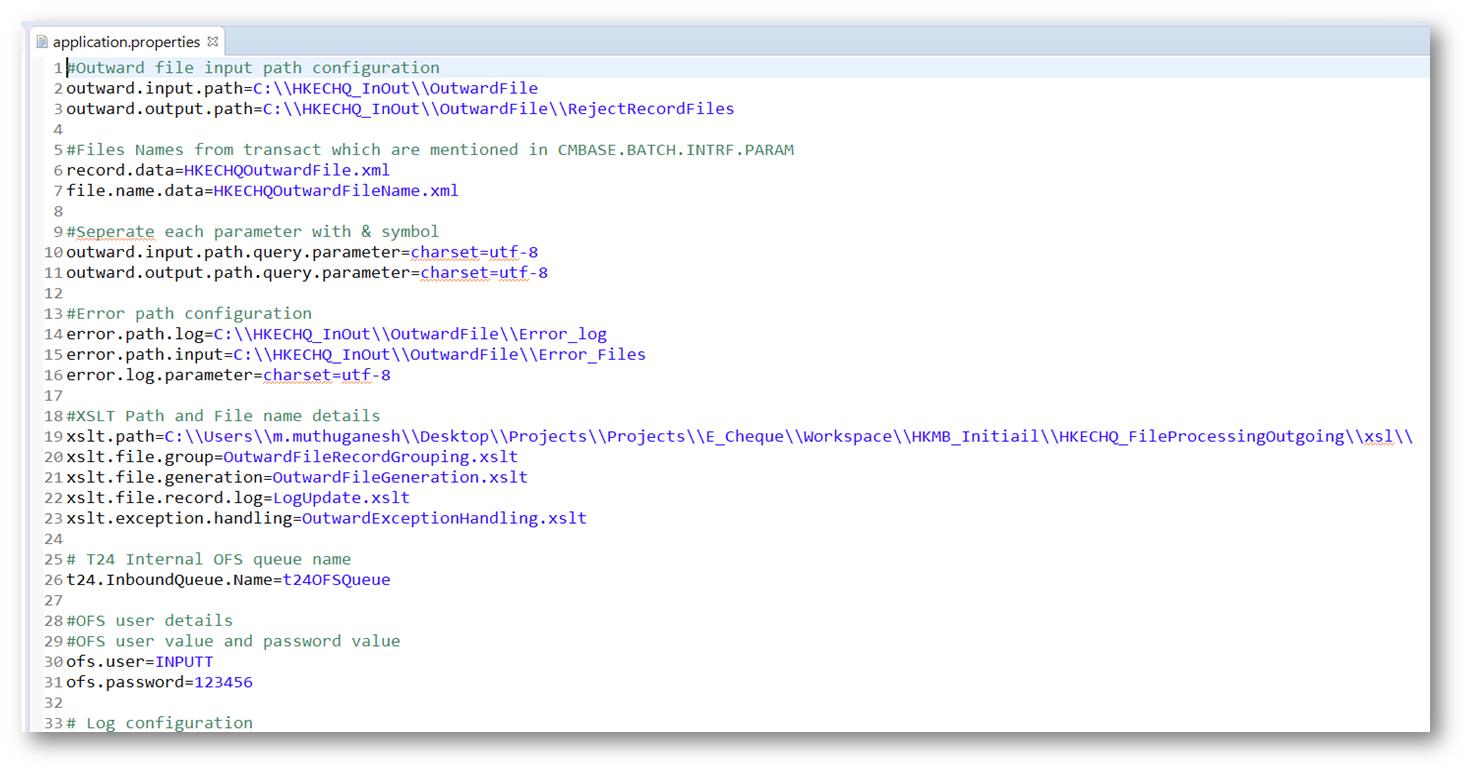Click line number 19 in the gutter
This screenshot has height=774, width=1472.
tap(53, 436)
